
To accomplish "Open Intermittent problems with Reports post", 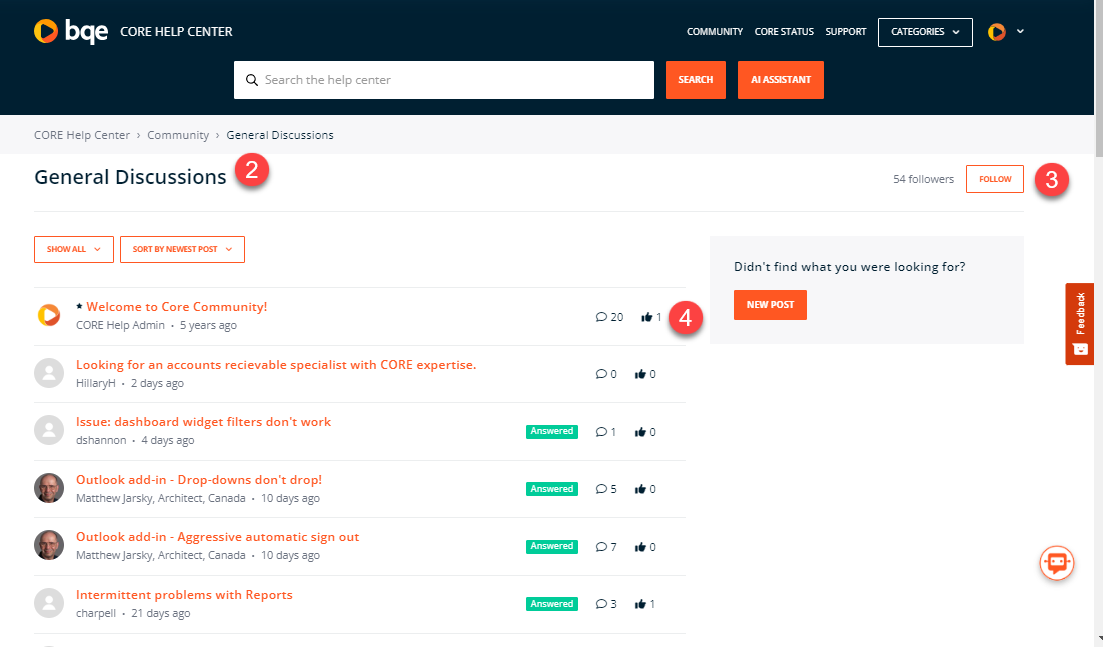I will [x=184, y=595].
